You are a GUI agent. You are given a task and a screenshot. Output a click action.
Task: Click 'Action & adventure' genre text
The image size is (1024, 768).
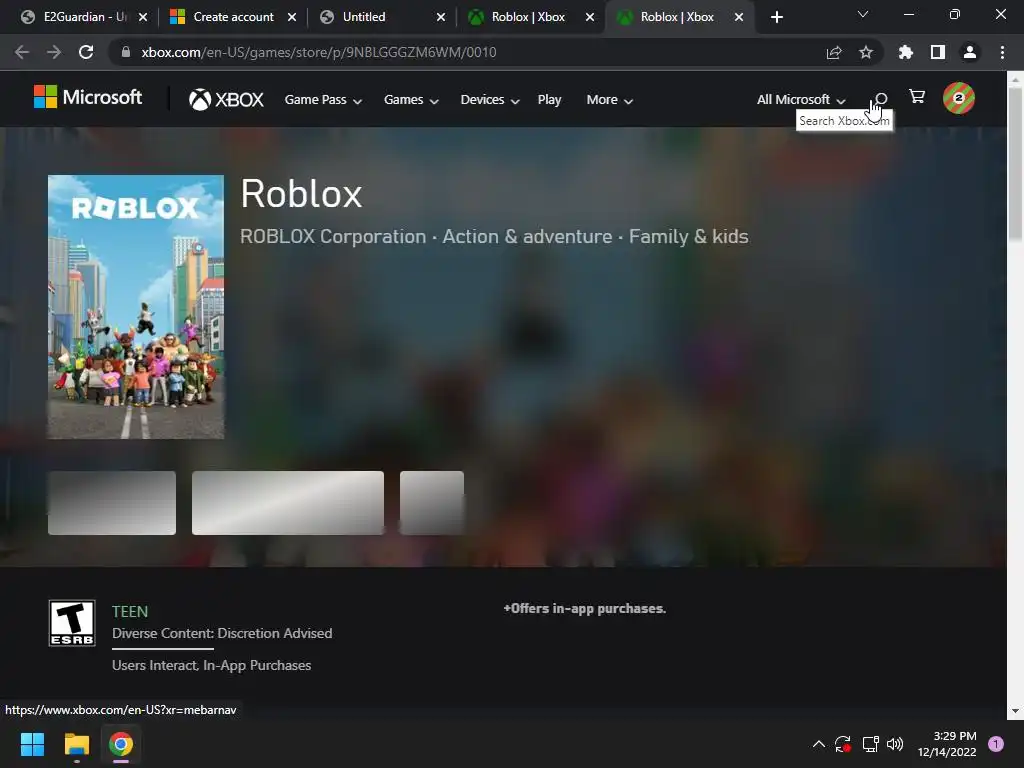[528, 236]
